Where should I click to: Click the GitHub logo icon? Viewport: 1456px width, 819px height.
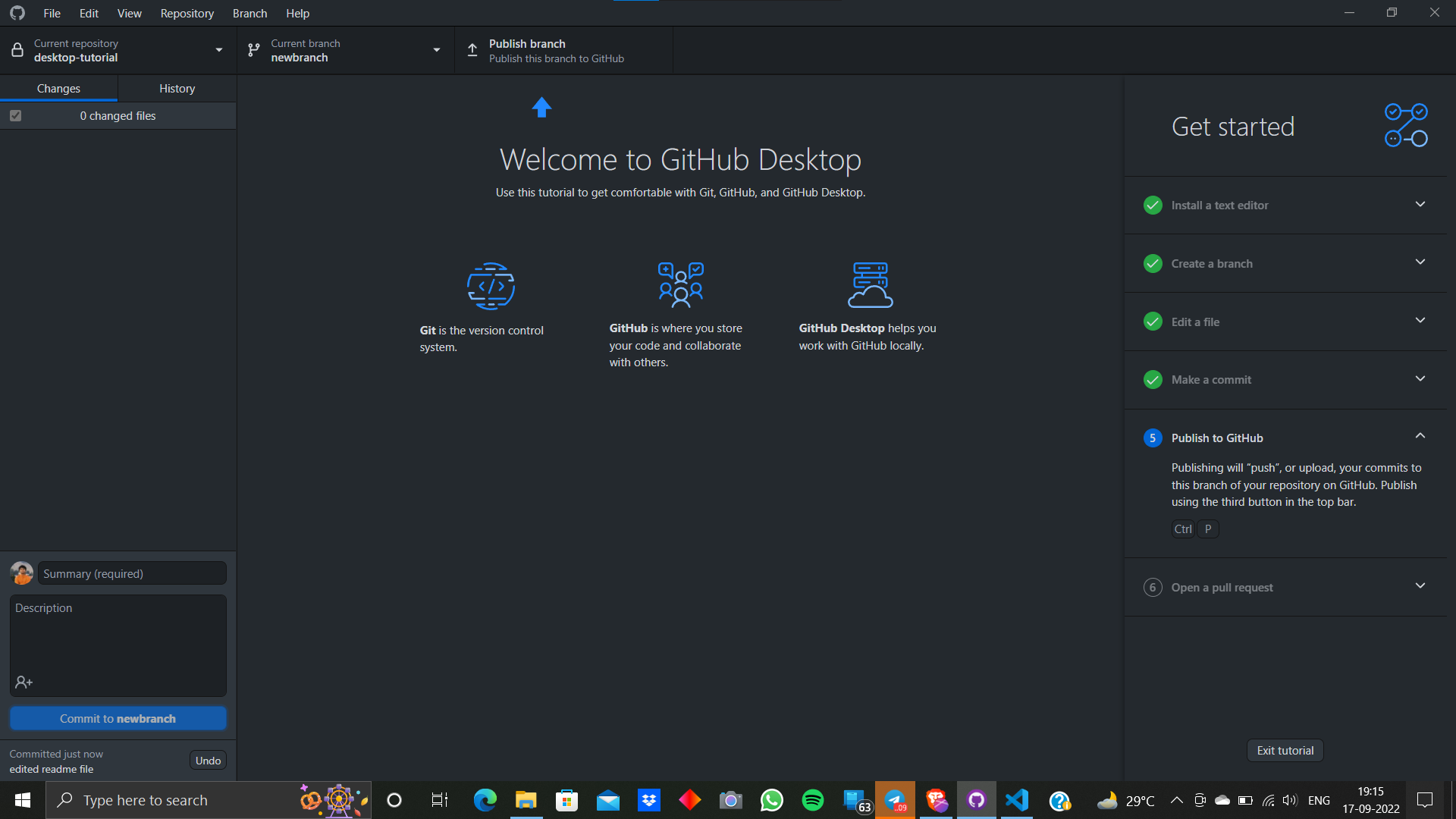coord(17,13)
